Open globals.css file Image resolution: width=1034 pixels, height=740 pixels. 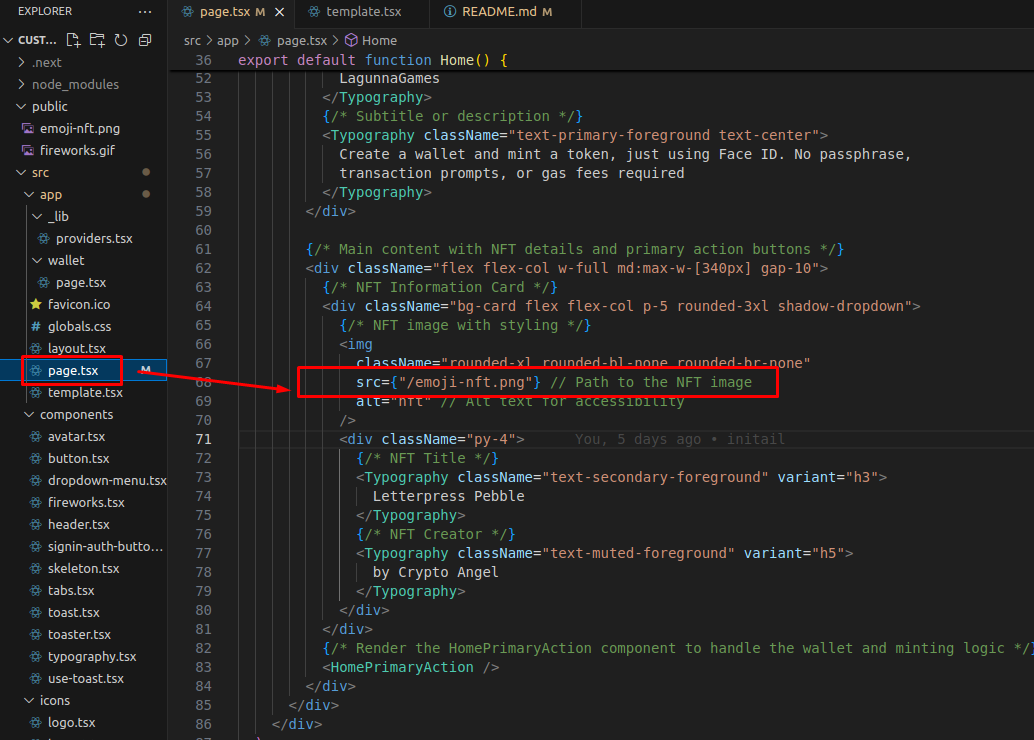click(83, 326)
